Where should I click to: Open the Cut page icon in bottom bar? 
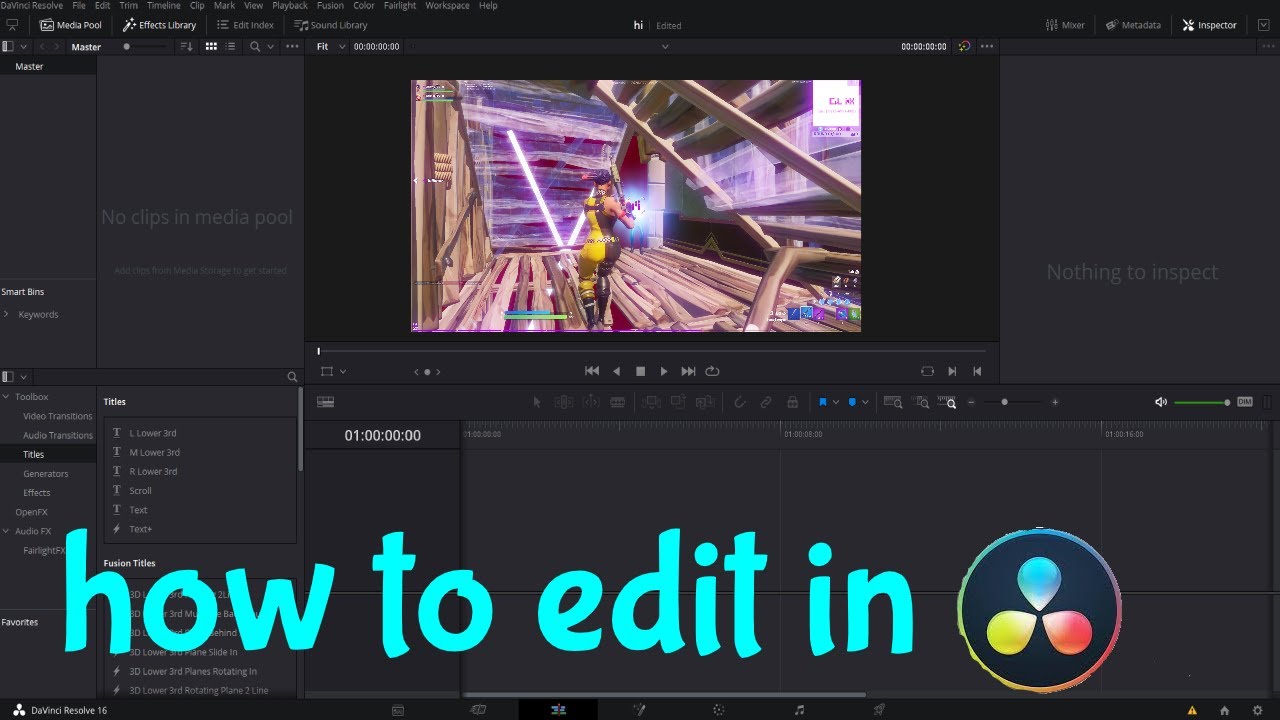click(x=478, y=710)
